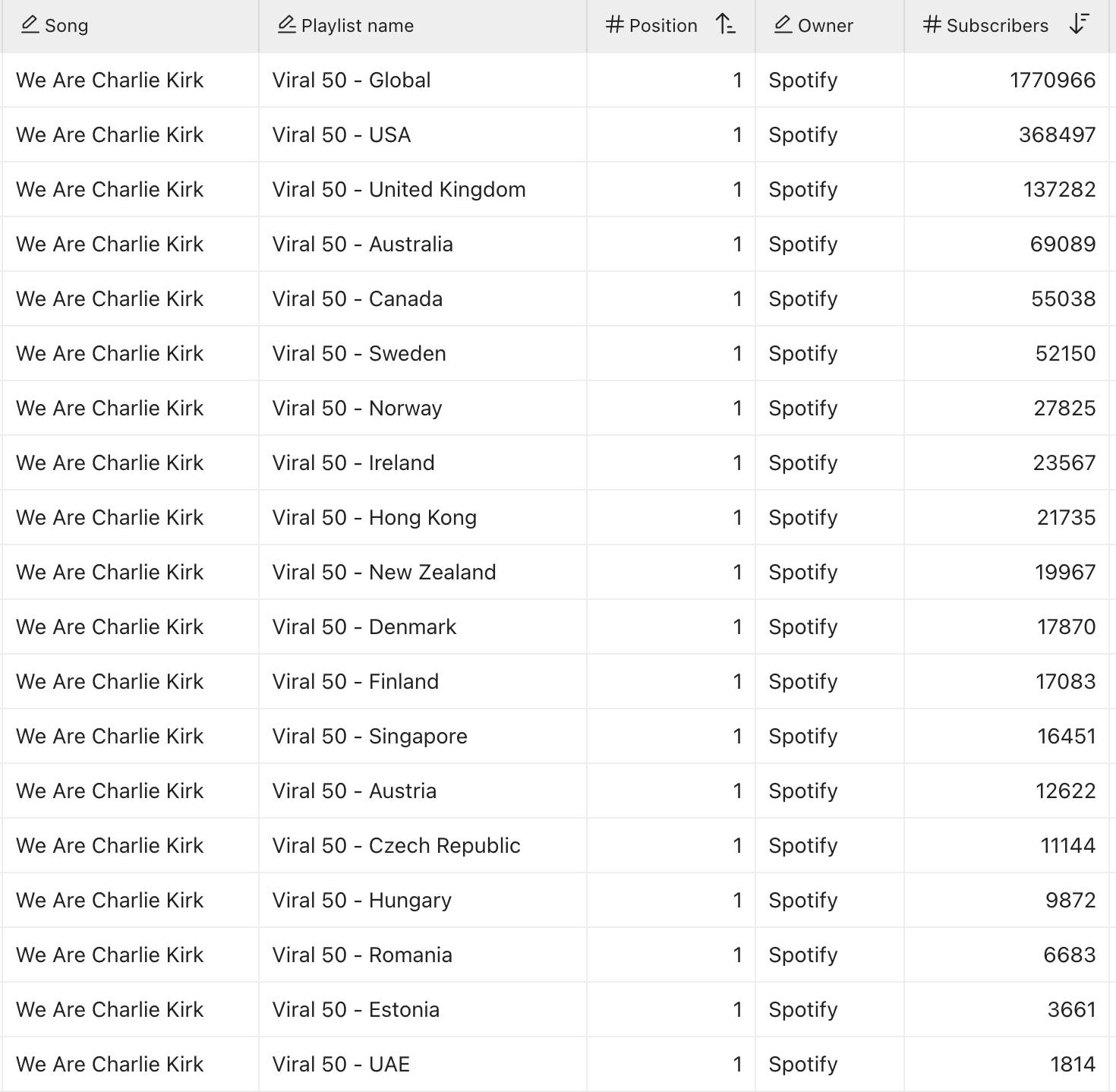The image size is (1116, 1092).
Task: Click the pencil icon beside Playlist name header
Action: 286,25
